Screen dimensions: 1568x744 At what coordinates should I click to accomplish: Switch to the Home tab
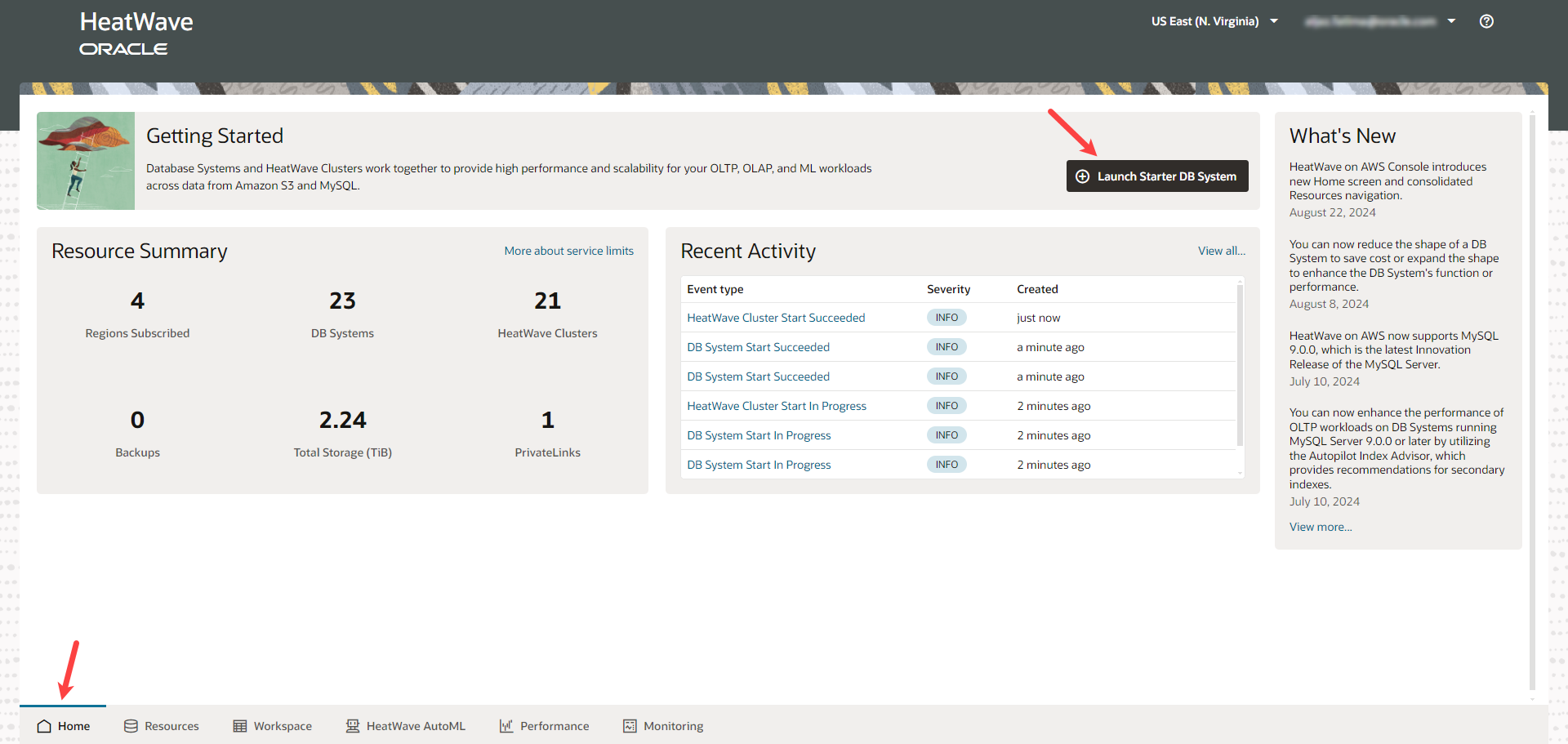(x=63, y=725)
